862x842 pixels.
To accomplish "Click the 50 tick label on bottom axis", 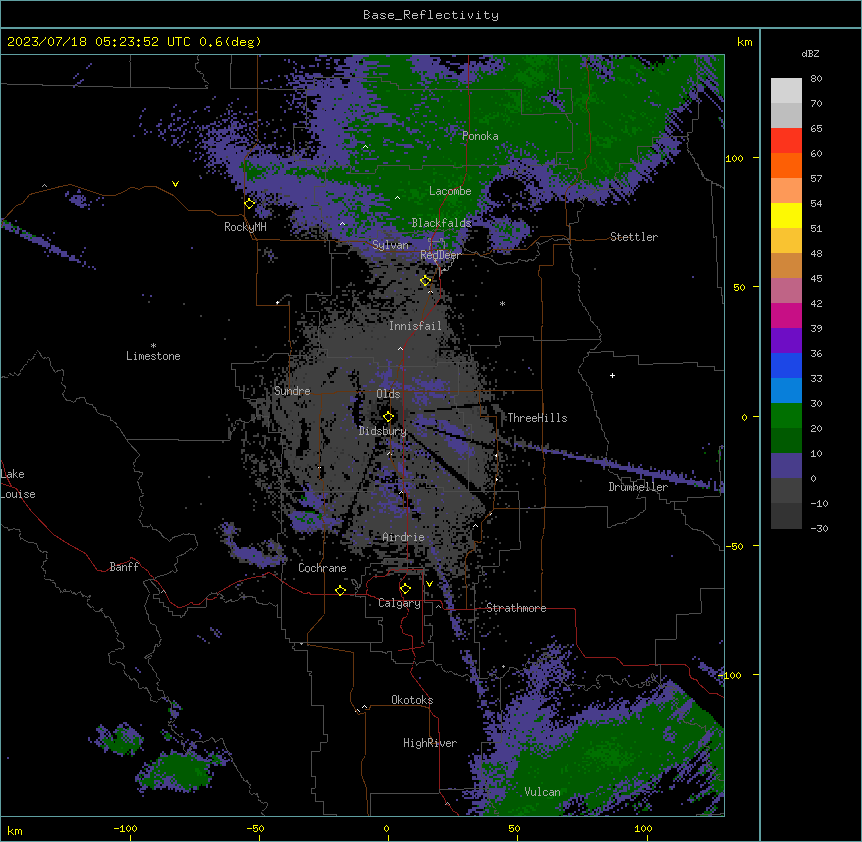I will click(x=514, y=828).
